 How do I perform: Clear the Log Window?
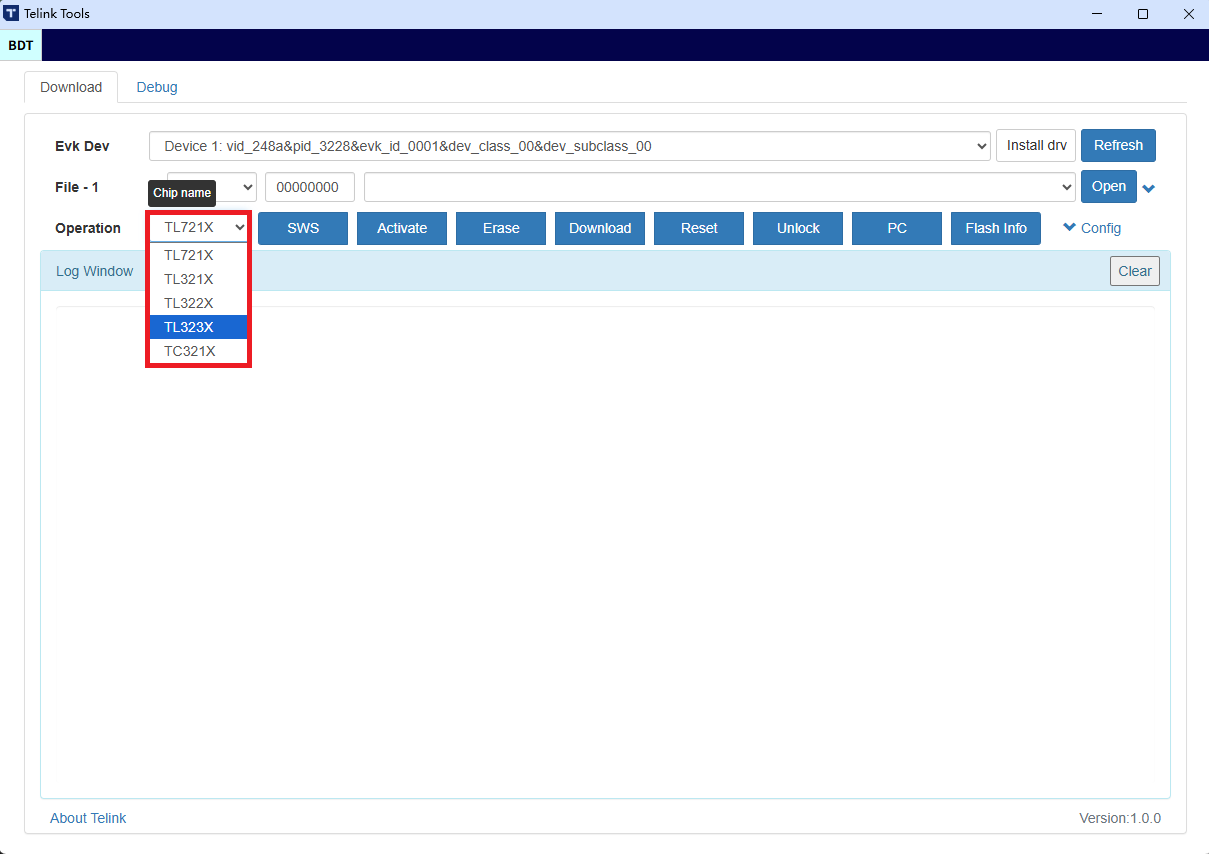1134,271
